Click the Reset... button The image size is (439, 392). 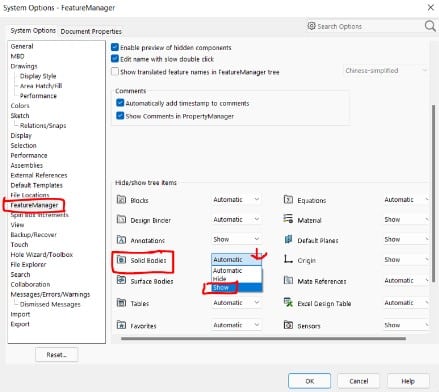[x=57, y=355]
